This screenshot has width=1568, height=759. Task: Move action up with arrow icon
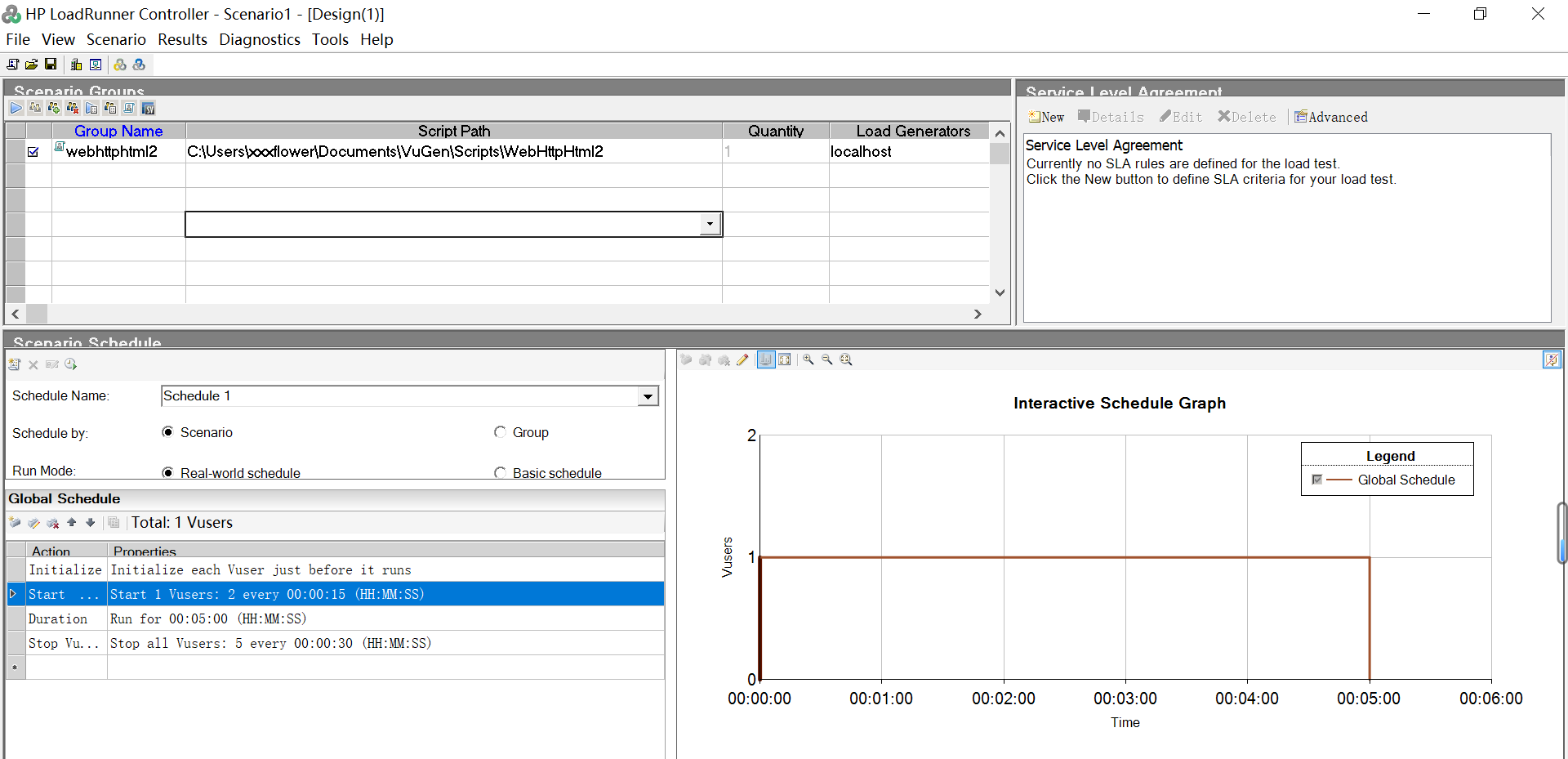(72, 523)
